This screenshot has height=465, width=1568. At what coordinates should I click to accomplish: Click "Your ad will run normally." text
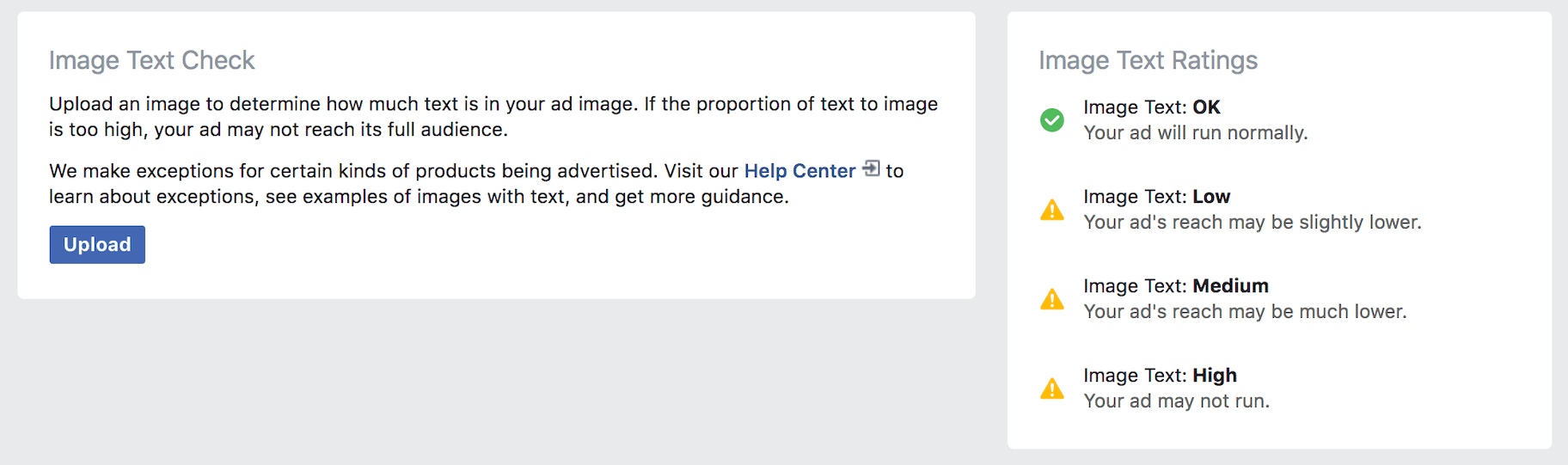1195,133
